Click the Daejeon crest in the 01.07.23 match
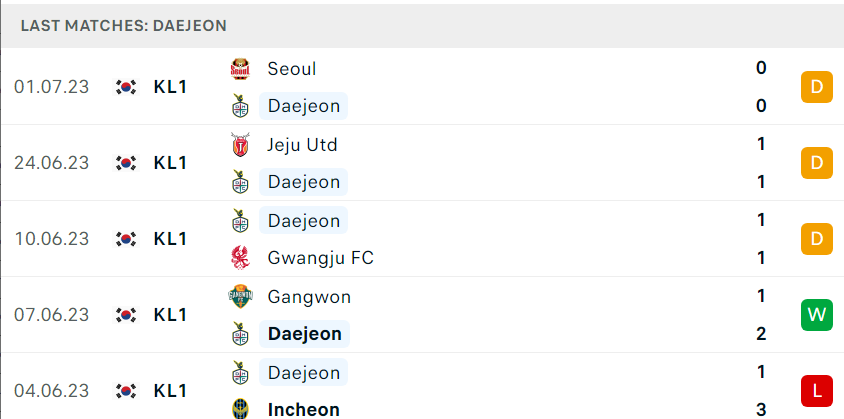 (x=240, y=106)
